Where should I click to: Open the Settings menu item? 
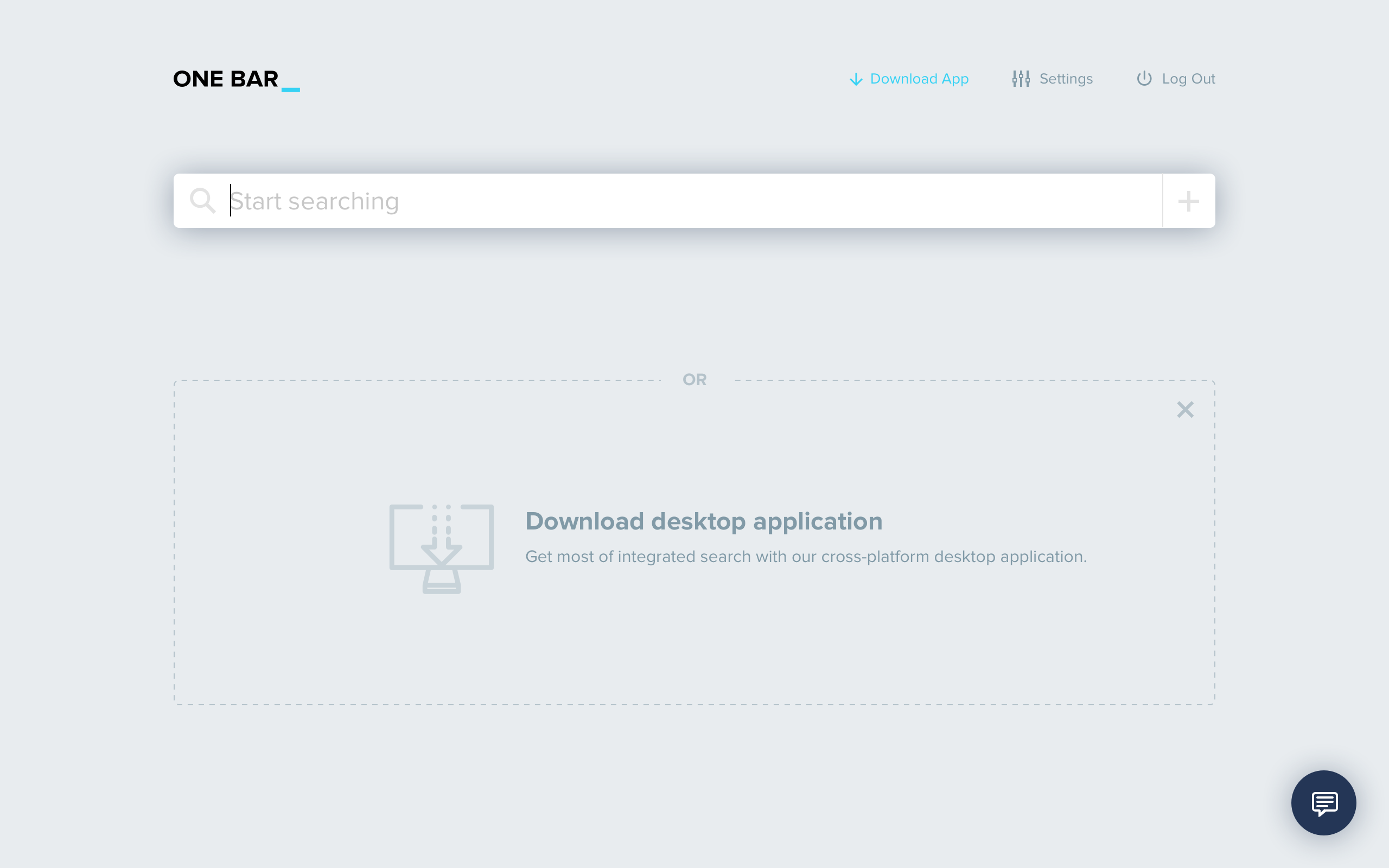(1065, 79)
